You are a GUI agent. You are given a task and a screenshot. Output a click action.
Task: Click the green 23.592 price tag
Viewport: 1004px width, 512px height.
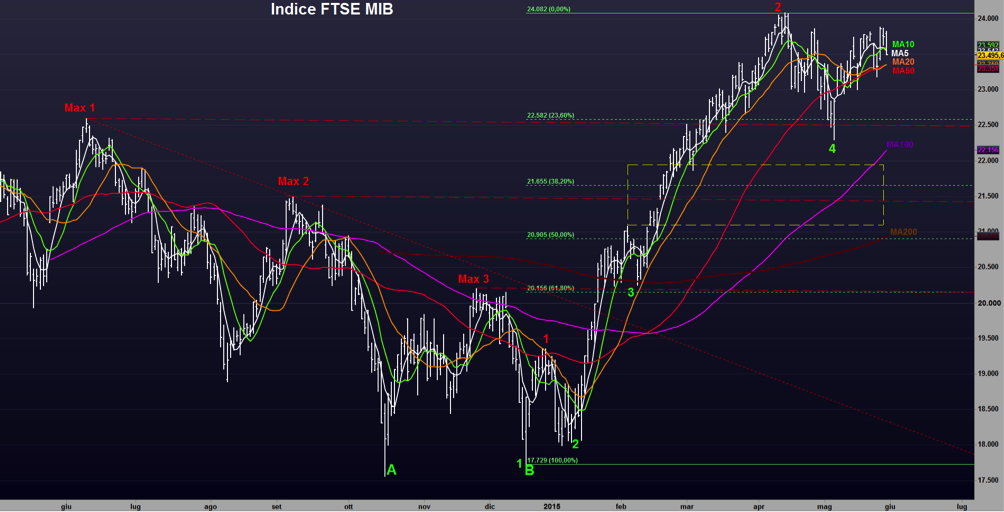pyautogui.click(x=988, y=45)
